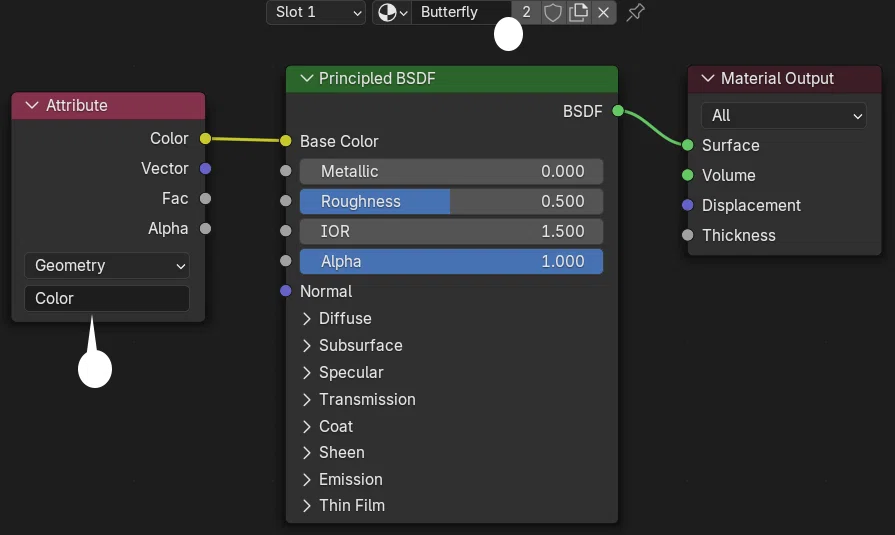The width and height of the screenshot is (895, 535).
Task: Adjust the Roughness slider
Action: click(451, 201)
